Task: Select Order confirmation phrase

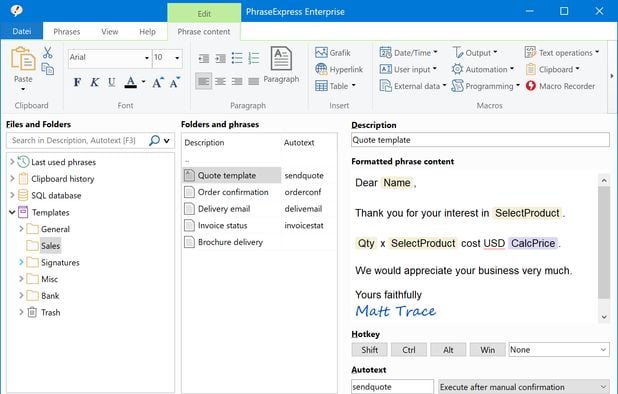Action: coord(233,192)
